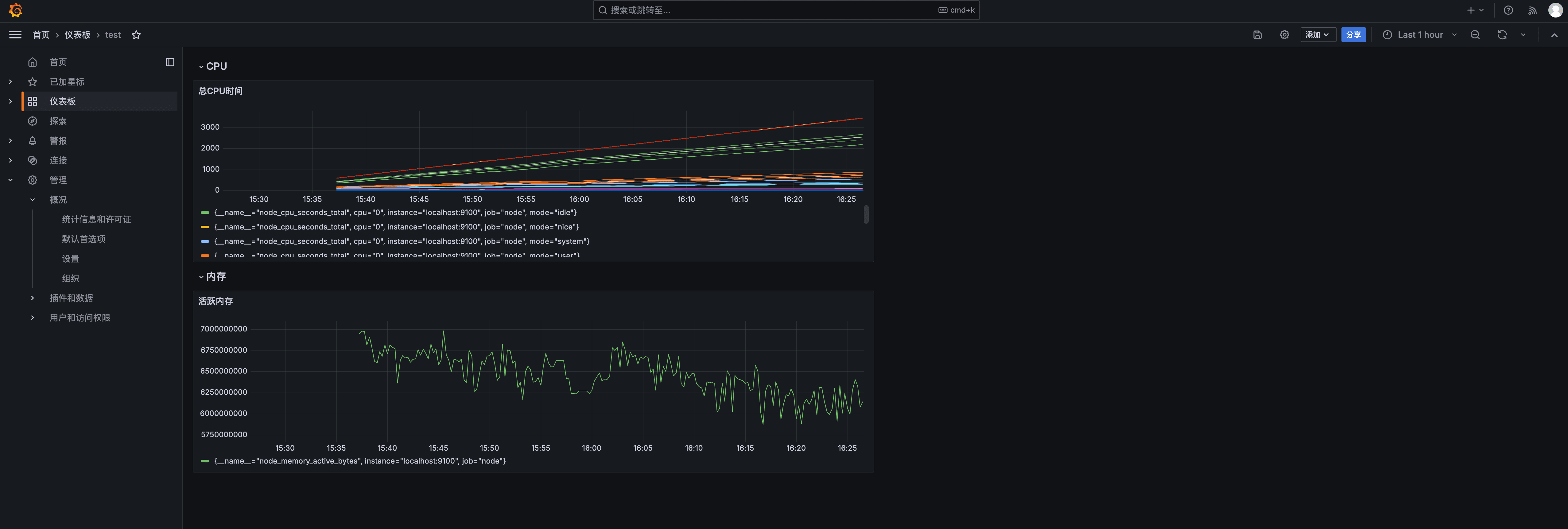Click the Grafana logo icon
1568x529 pixels.
click(16, 10)
